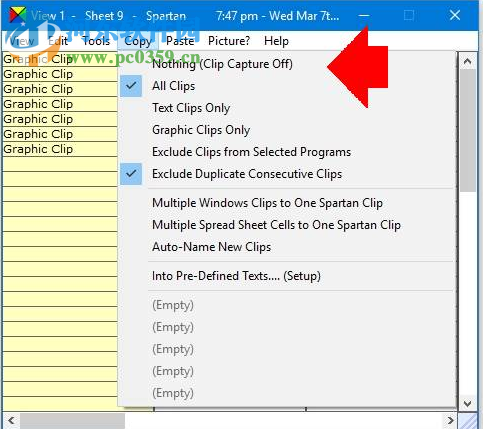The width and height of the screenshot is (483, 429).
Task: Click the horizontal scrollbar left arrow
Action: coord(11,420)
